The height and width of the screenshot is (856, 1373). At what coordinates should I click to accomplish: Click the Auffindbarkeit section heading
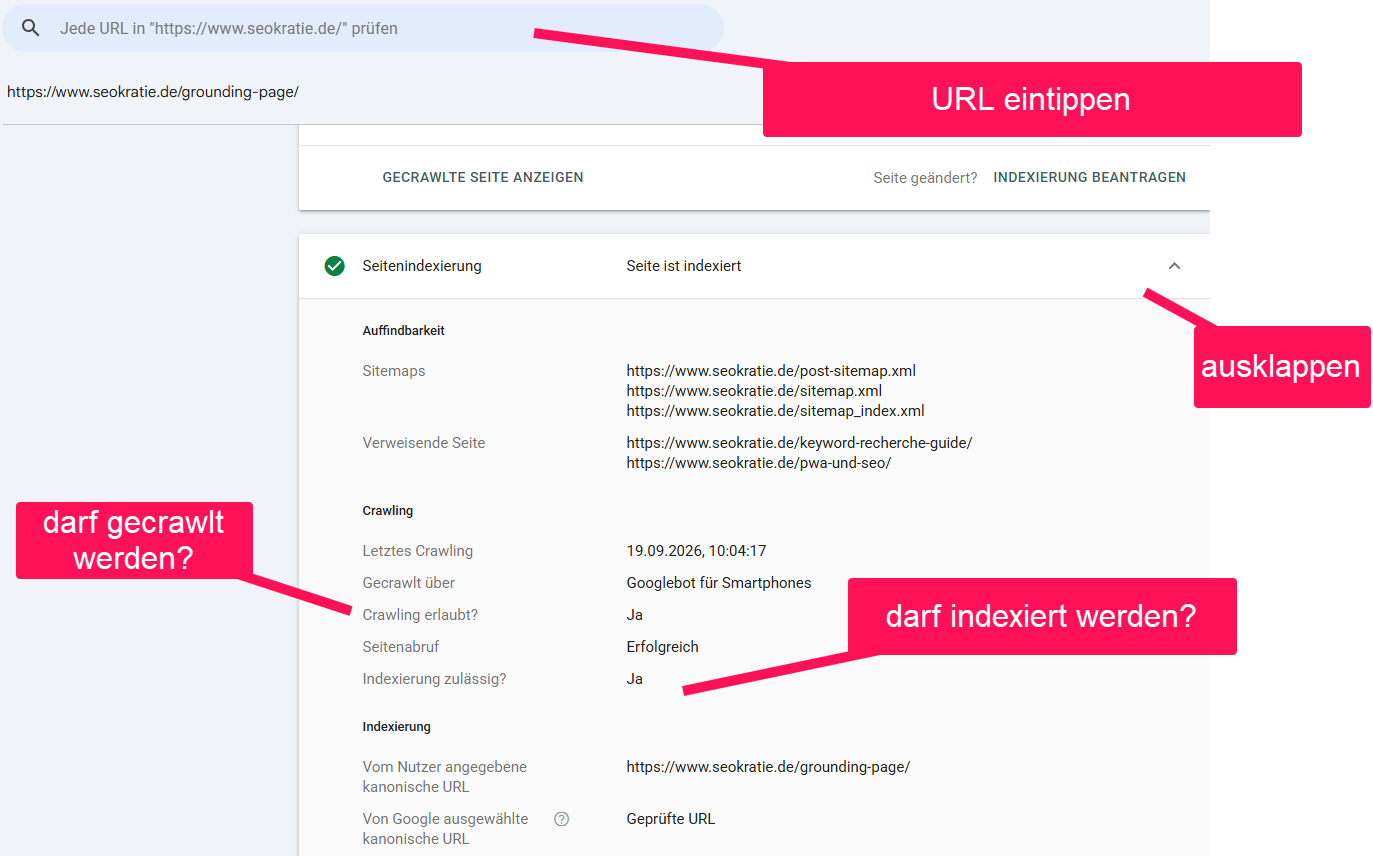[403, 331]
